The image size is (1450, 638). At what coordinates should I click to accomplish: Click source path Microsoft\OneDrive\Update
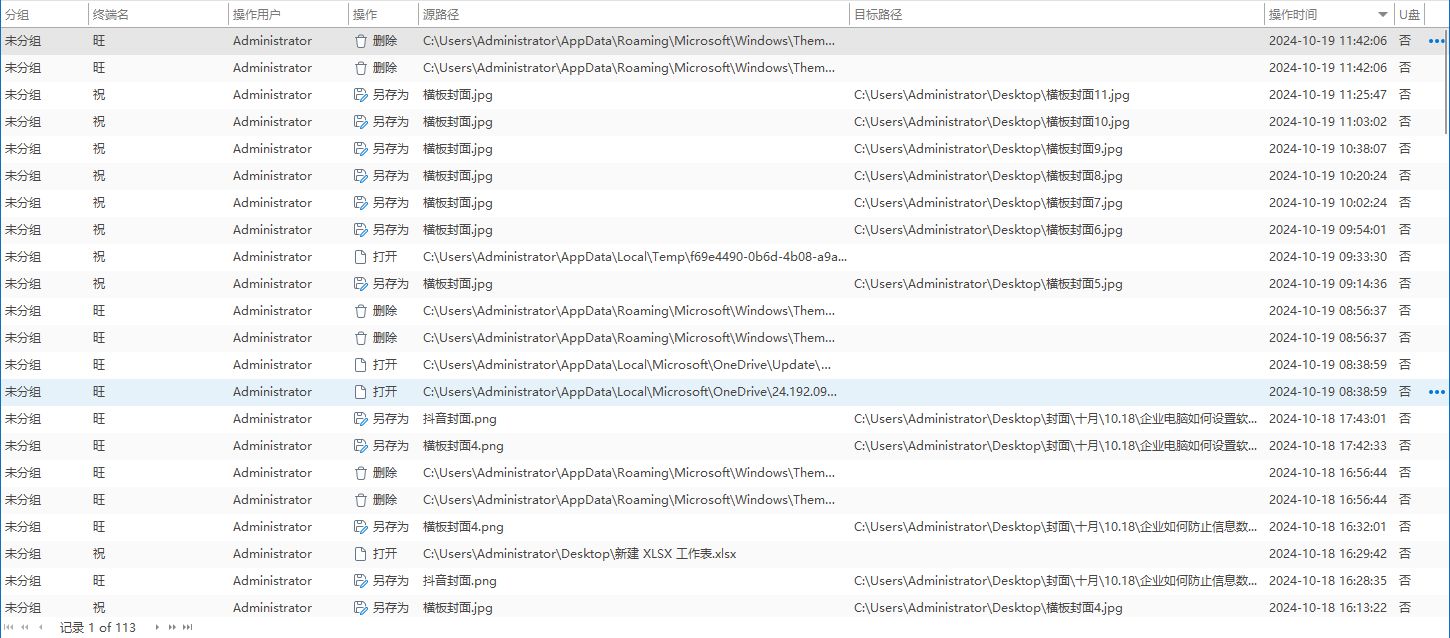click(x=627, y=365)
